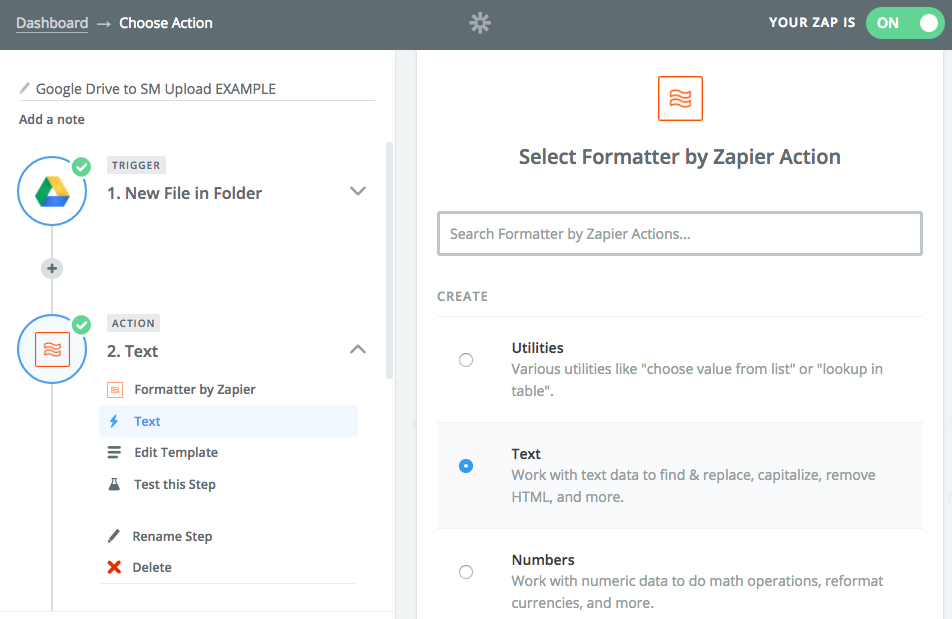Click Rename Step
The height and width of the screenshot is (619, 952).
(x=172, y=536)
